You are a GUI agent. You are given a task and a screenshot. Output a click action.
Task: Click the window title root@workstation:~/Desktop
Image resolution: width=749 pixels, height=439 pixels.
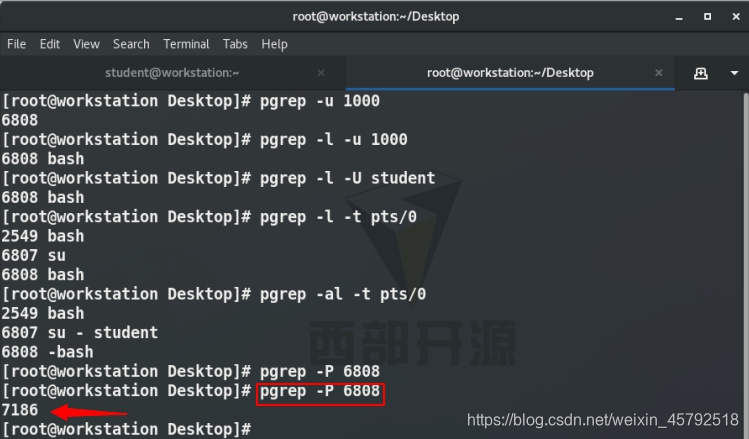click(376, 17)
